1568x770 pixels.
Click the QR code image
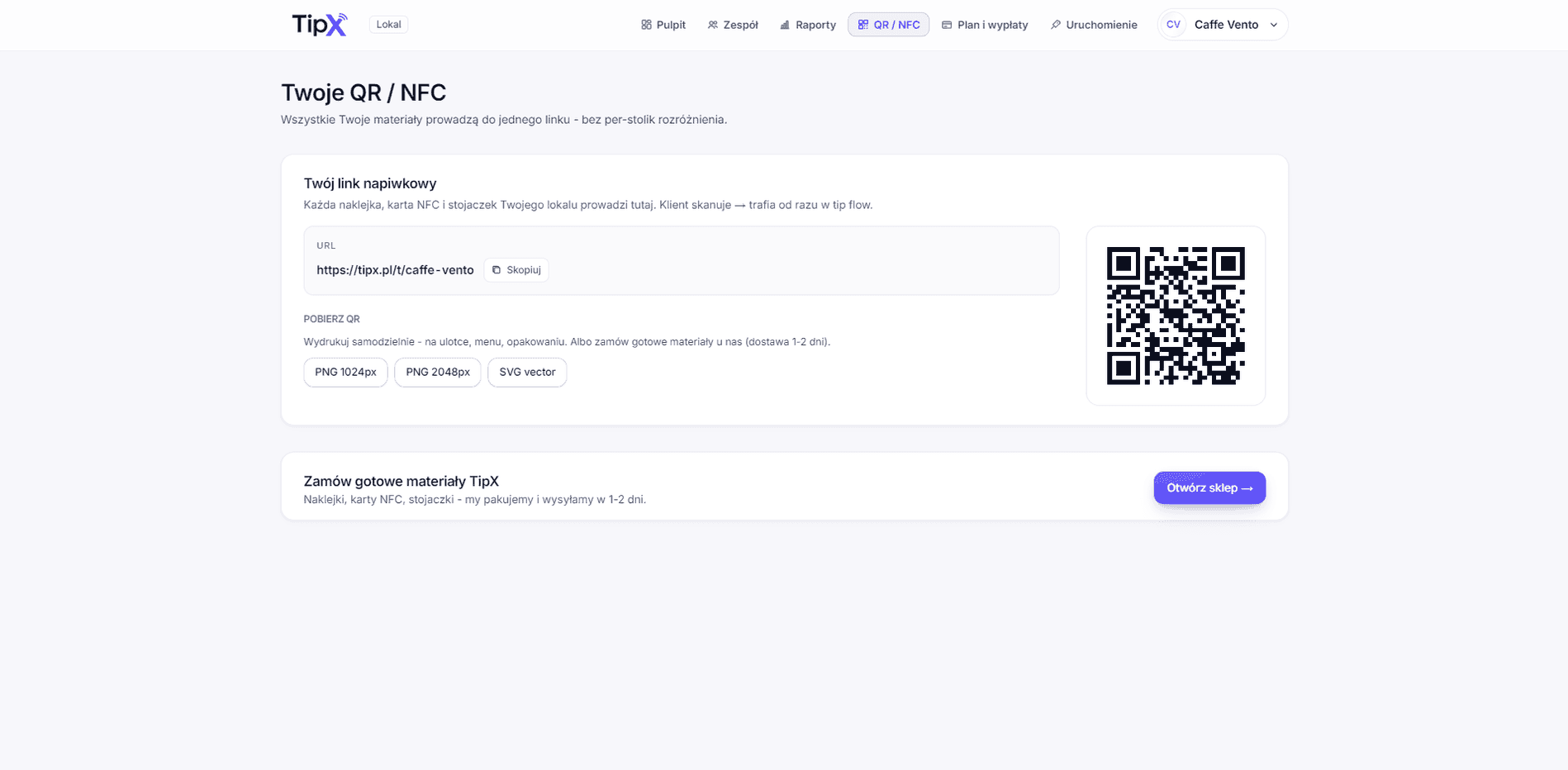pos(1176,316)
